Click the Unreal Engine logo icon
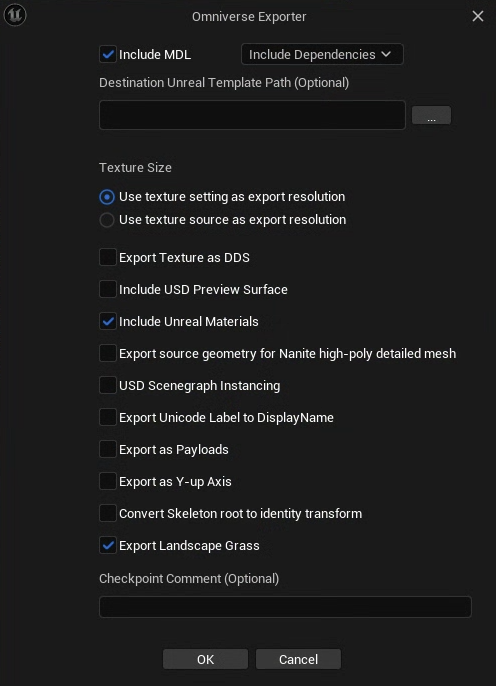496x686 pixels. tap(15, 15)
